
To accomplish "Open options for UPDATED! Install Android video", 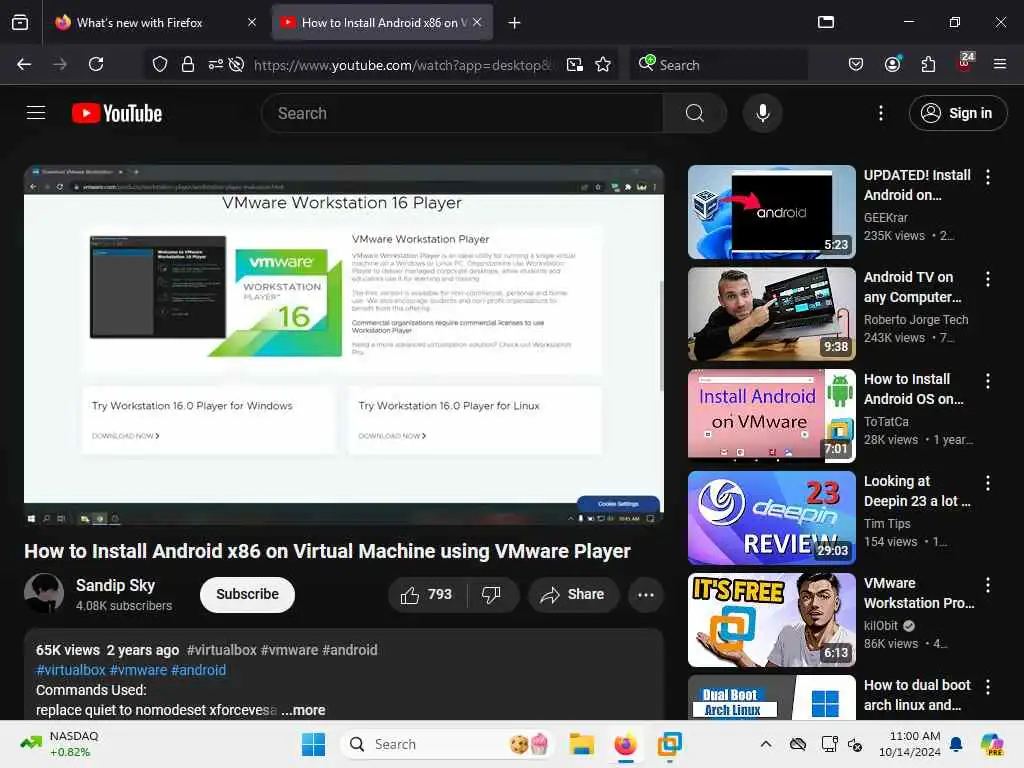I will 987,176.
